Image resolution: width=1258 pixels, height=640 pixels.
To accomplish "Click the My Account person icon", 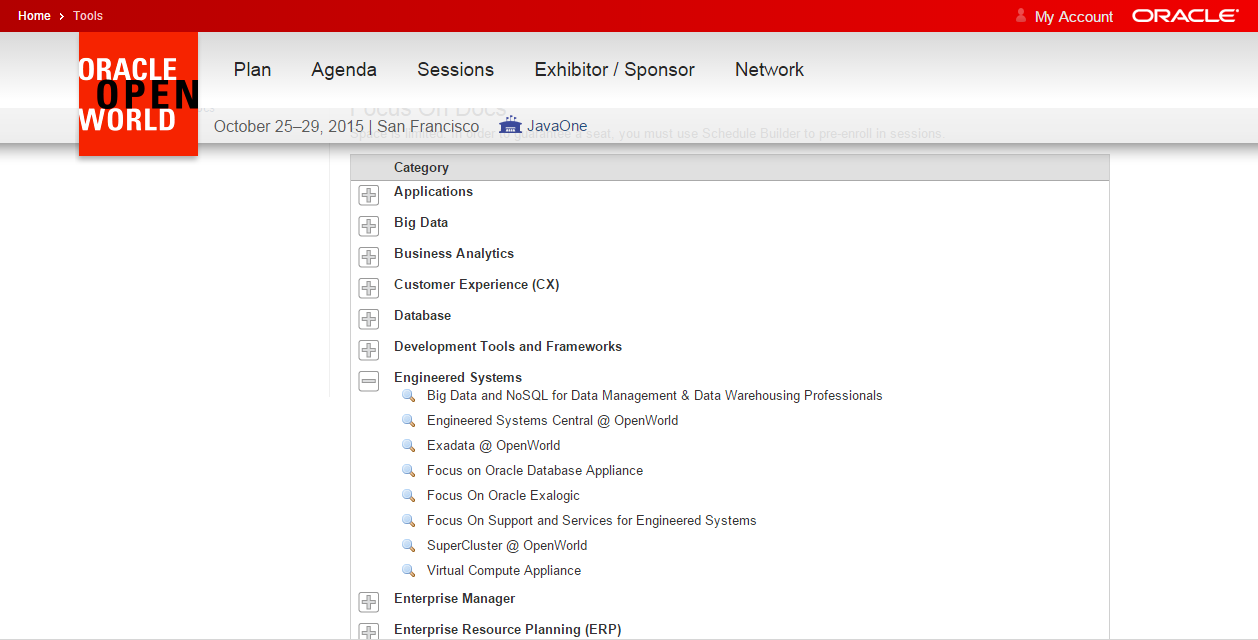I will coord(1021,15).
